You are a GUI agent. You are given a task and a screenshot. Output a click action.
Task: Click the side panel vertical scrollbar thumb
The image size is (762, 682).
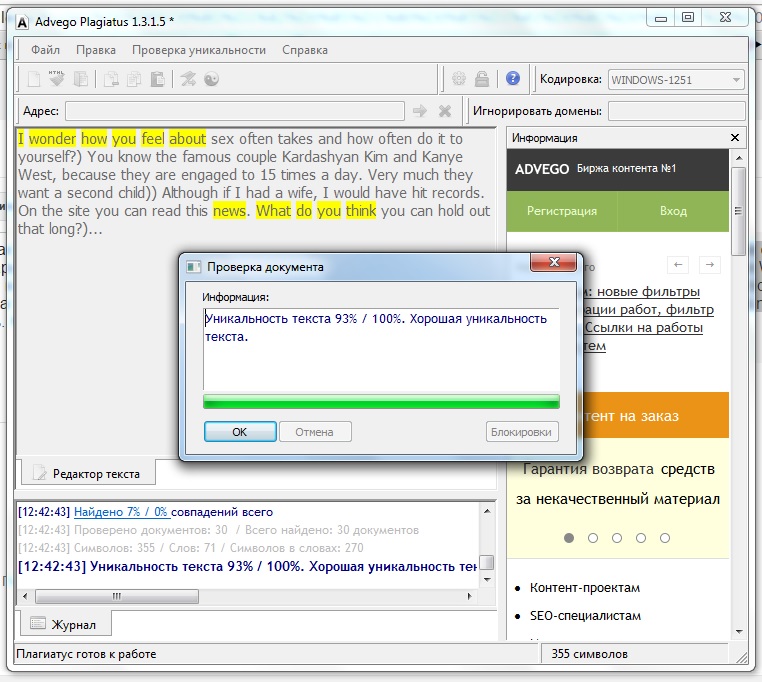pyautogui.click(x=739, y=211)
